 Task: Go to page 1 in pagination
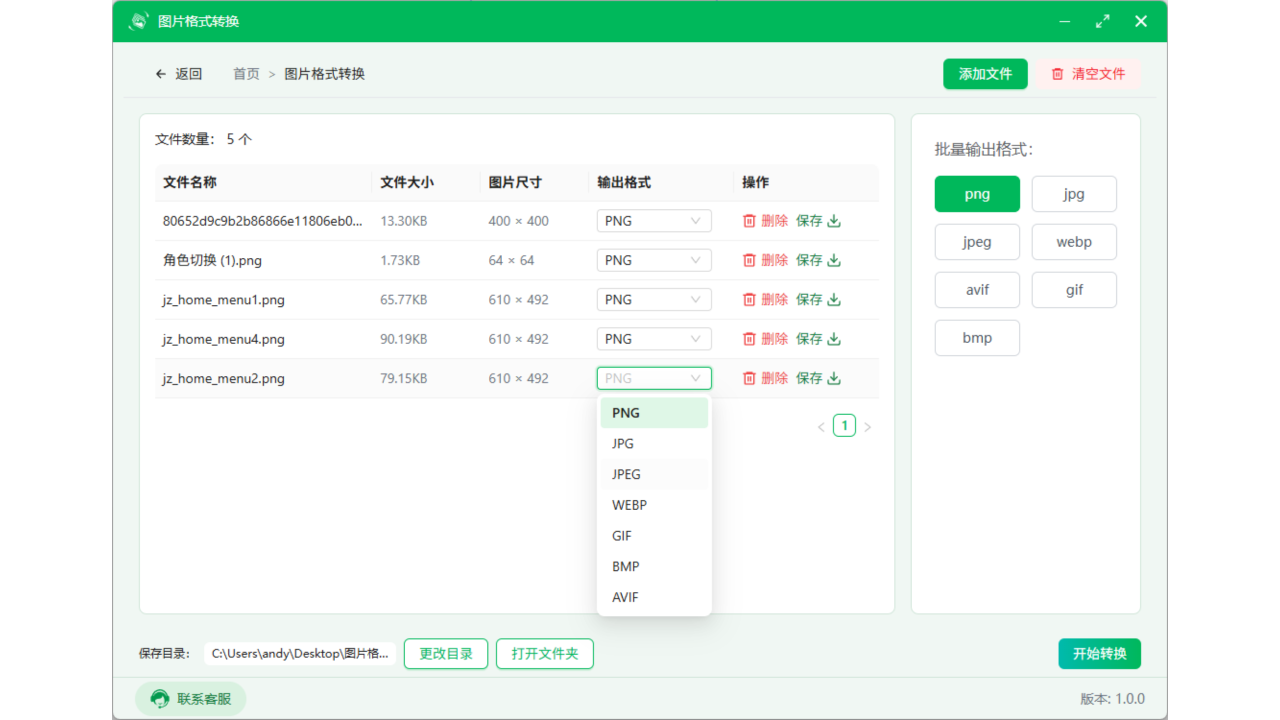(844, 426)
